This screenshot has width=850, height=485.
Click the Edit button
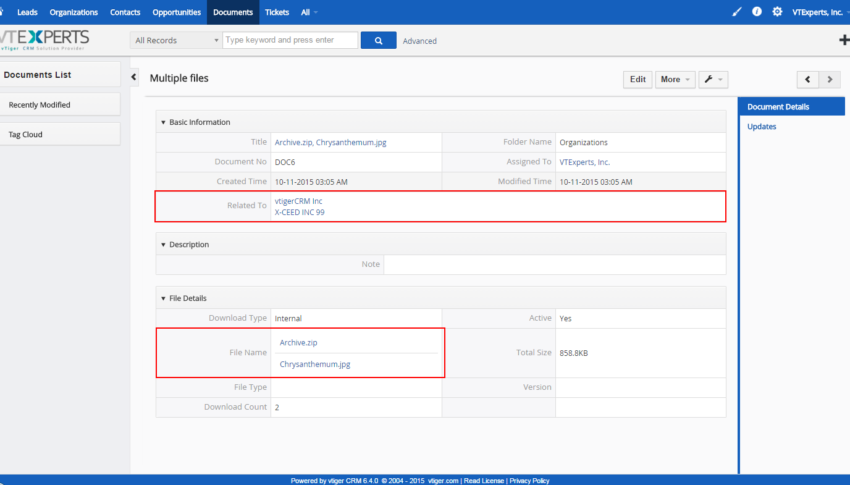tap(638, 80)
